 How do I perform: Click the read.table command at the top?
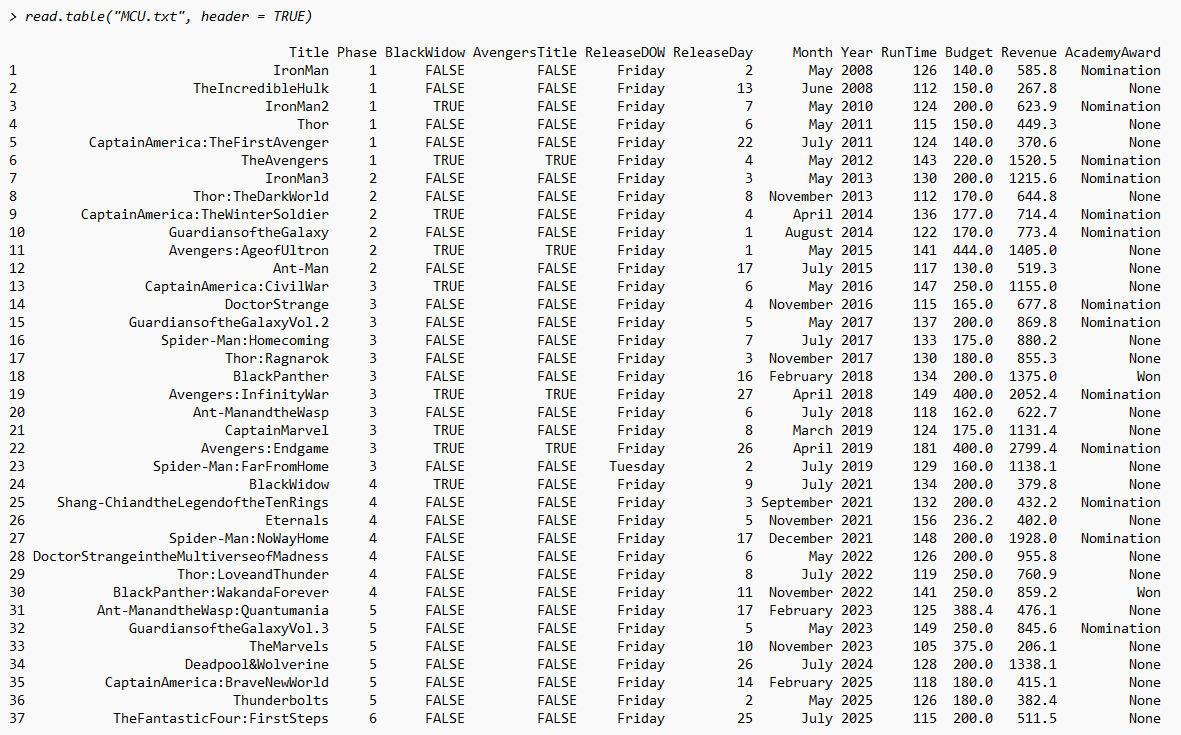(170, 16)
